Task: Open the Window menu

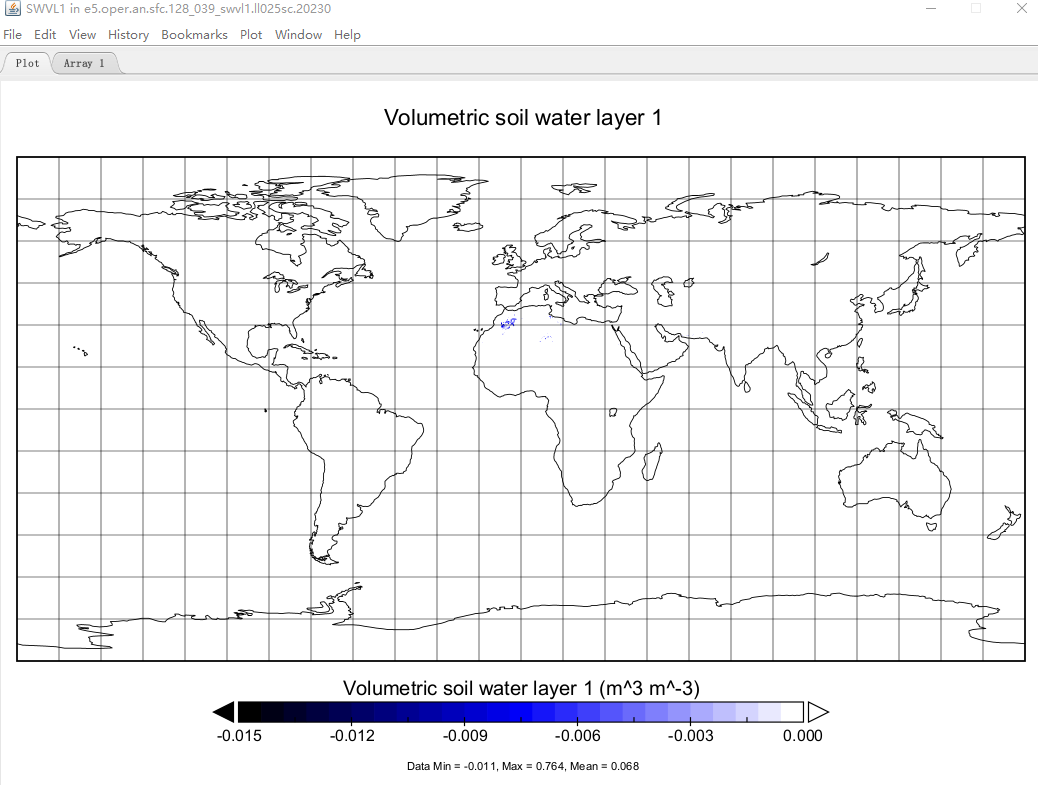Action: 298,34
